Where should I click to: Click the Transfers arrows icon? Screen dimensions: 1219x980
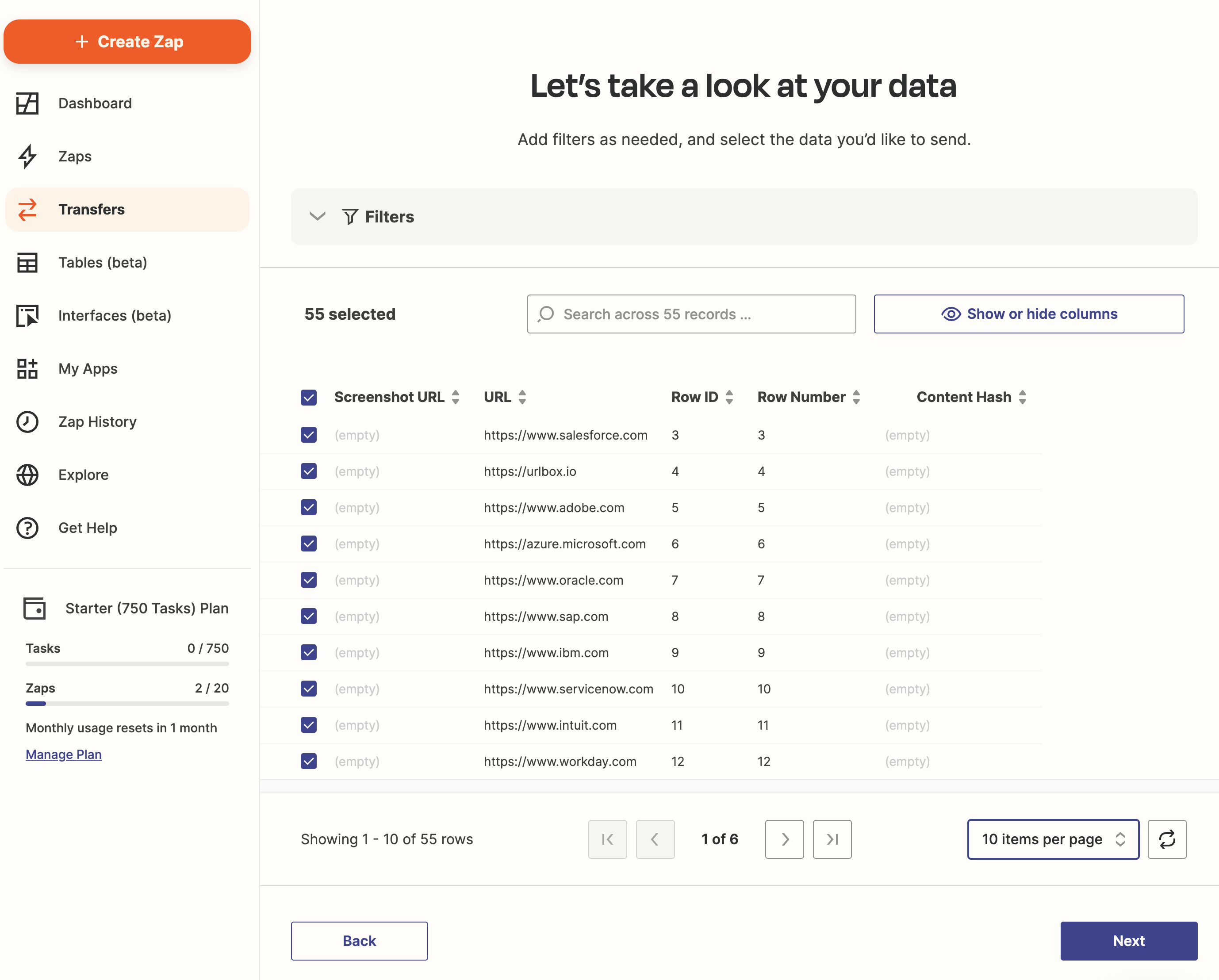(x=27, y=210)
